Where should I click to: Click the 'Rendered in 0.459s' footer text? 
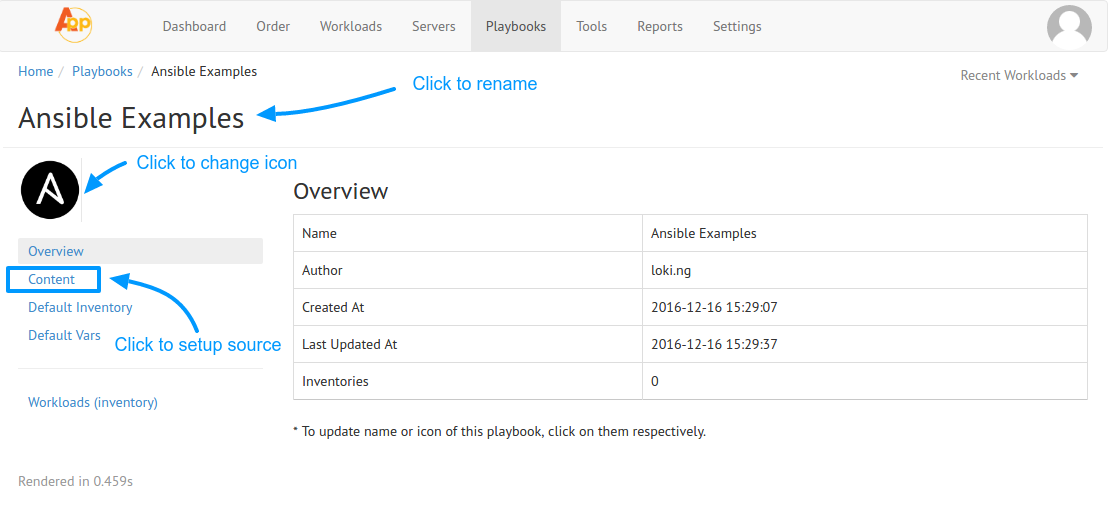[x=76, y=482]
